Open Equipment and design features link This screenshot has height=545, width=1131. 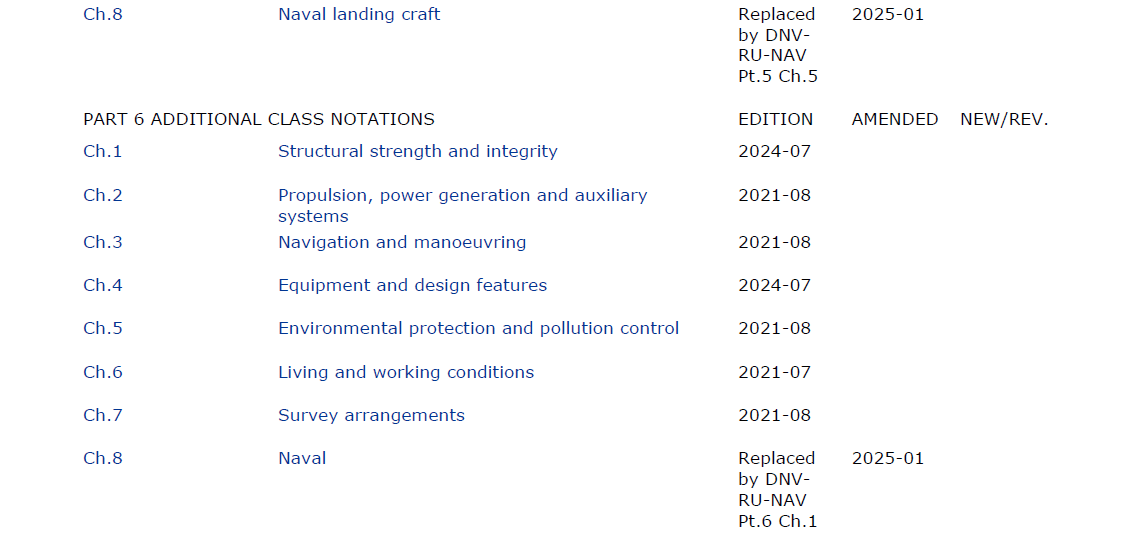(412, 286)
